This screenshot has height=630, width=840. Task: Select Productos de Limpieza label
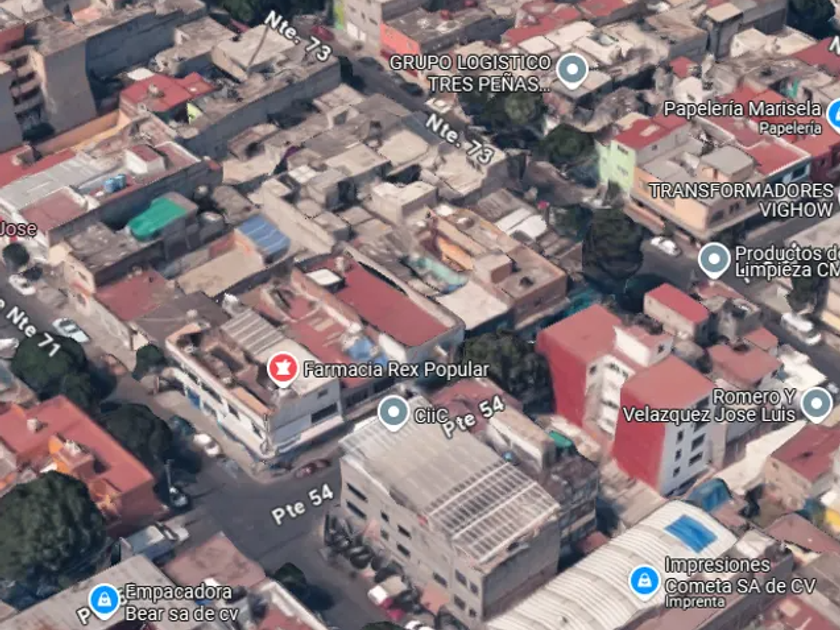[x=787, y=261]
